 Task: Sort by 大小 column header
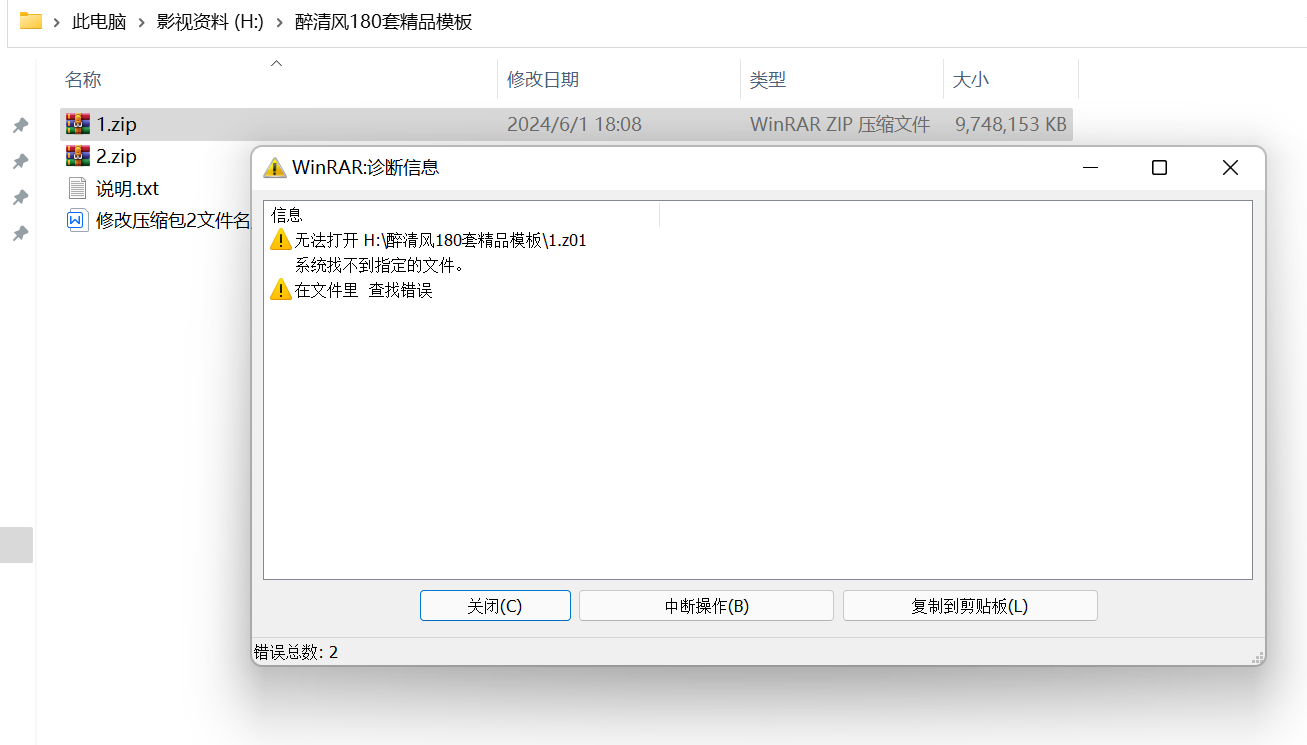point(970,80)
